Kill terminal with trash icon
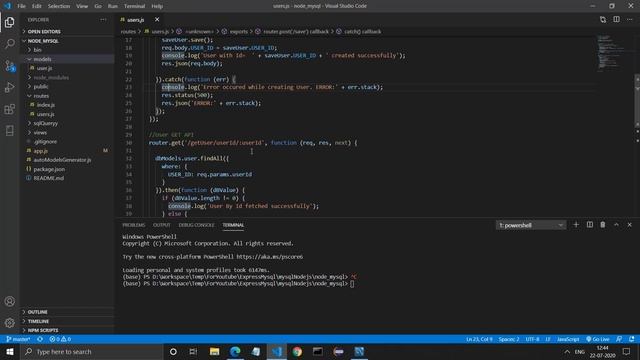This screenshot has width=640, height=360. (x=602, y=224)
